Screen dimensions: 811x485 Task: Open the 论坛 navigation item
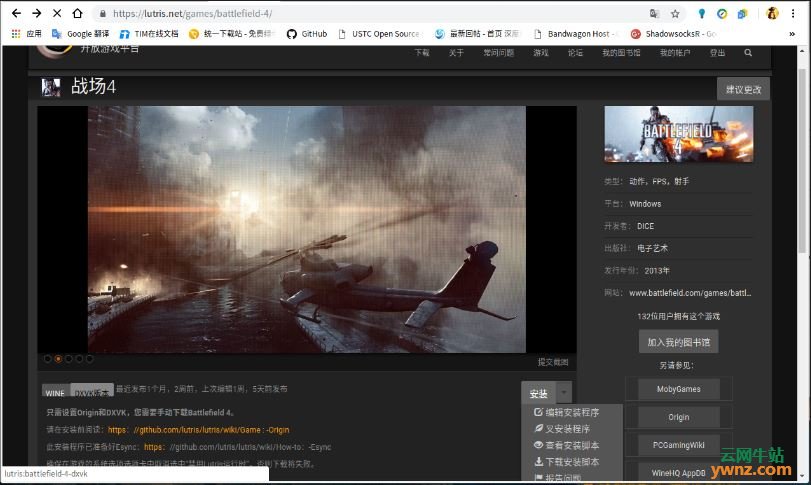point(575,52)
